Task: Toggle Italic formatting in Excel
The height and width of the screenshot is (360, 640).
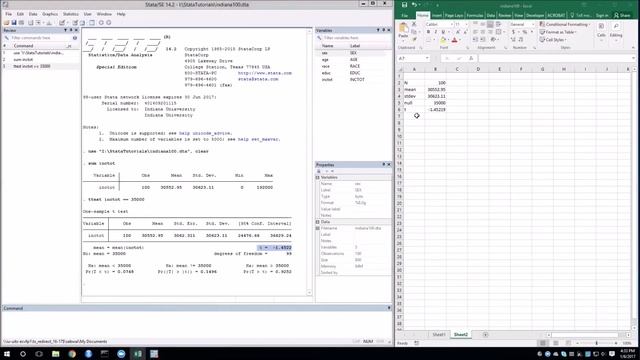Action: point(436,32)
